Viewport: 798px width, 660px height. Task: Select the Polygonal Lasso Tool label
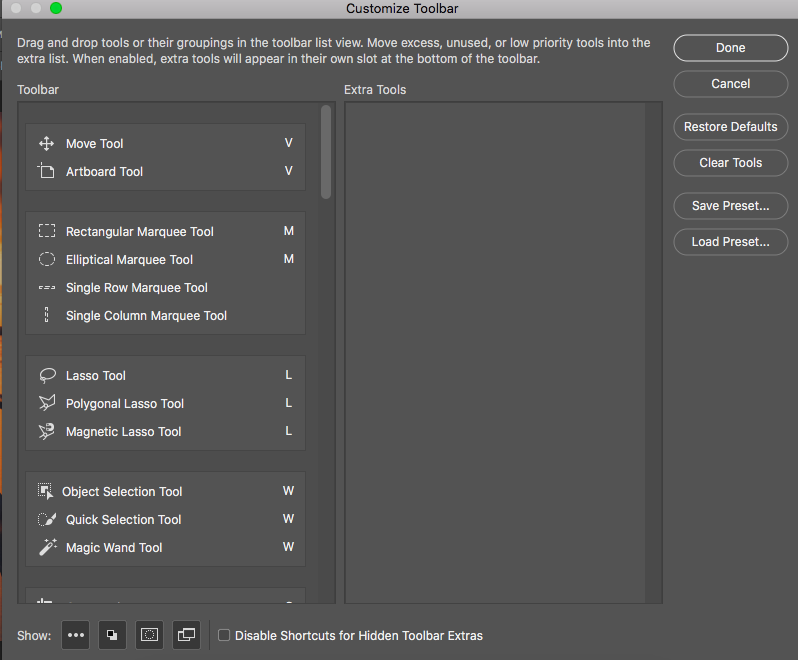(125, 404)
